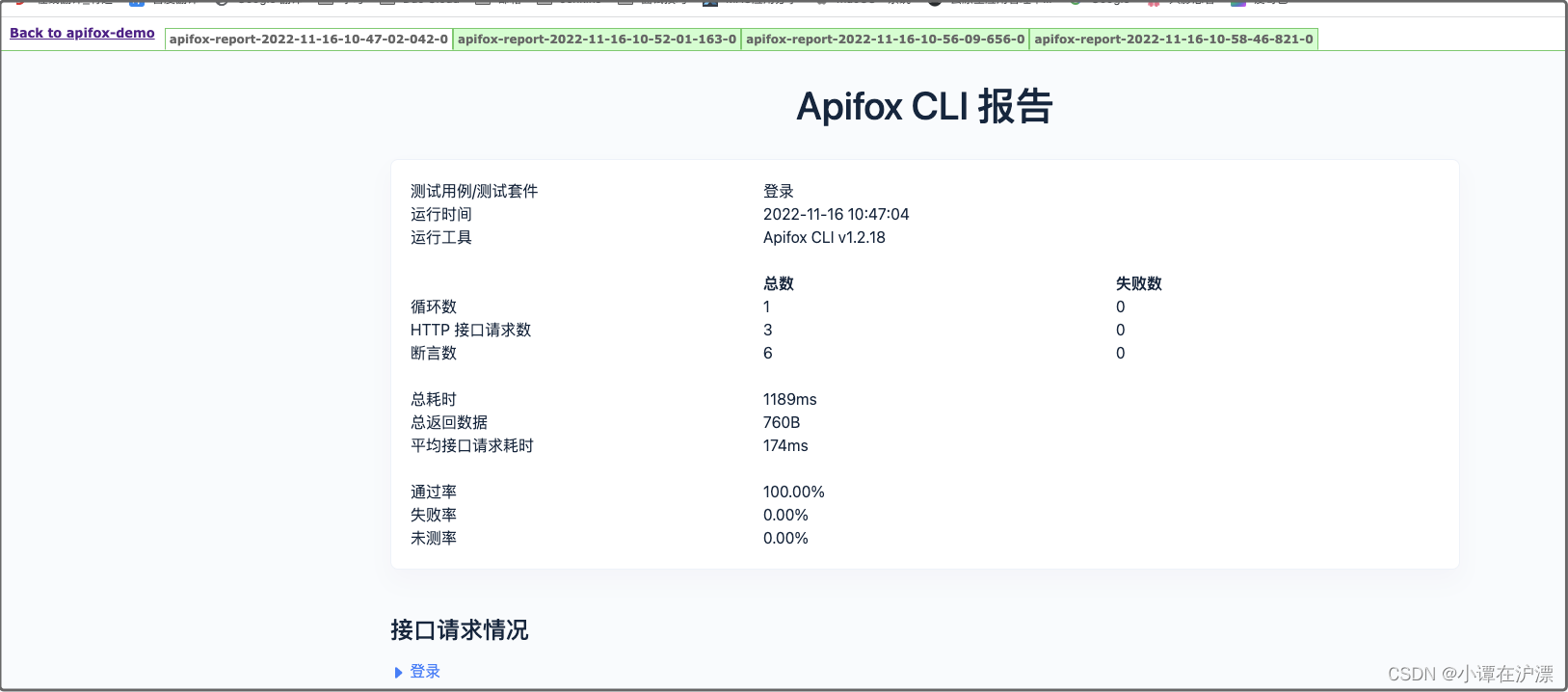The image size is (1568, 692).
Task: Open tab apifox-report-2022-11-16-10-56-09-656-0
Action: (885, 40)
